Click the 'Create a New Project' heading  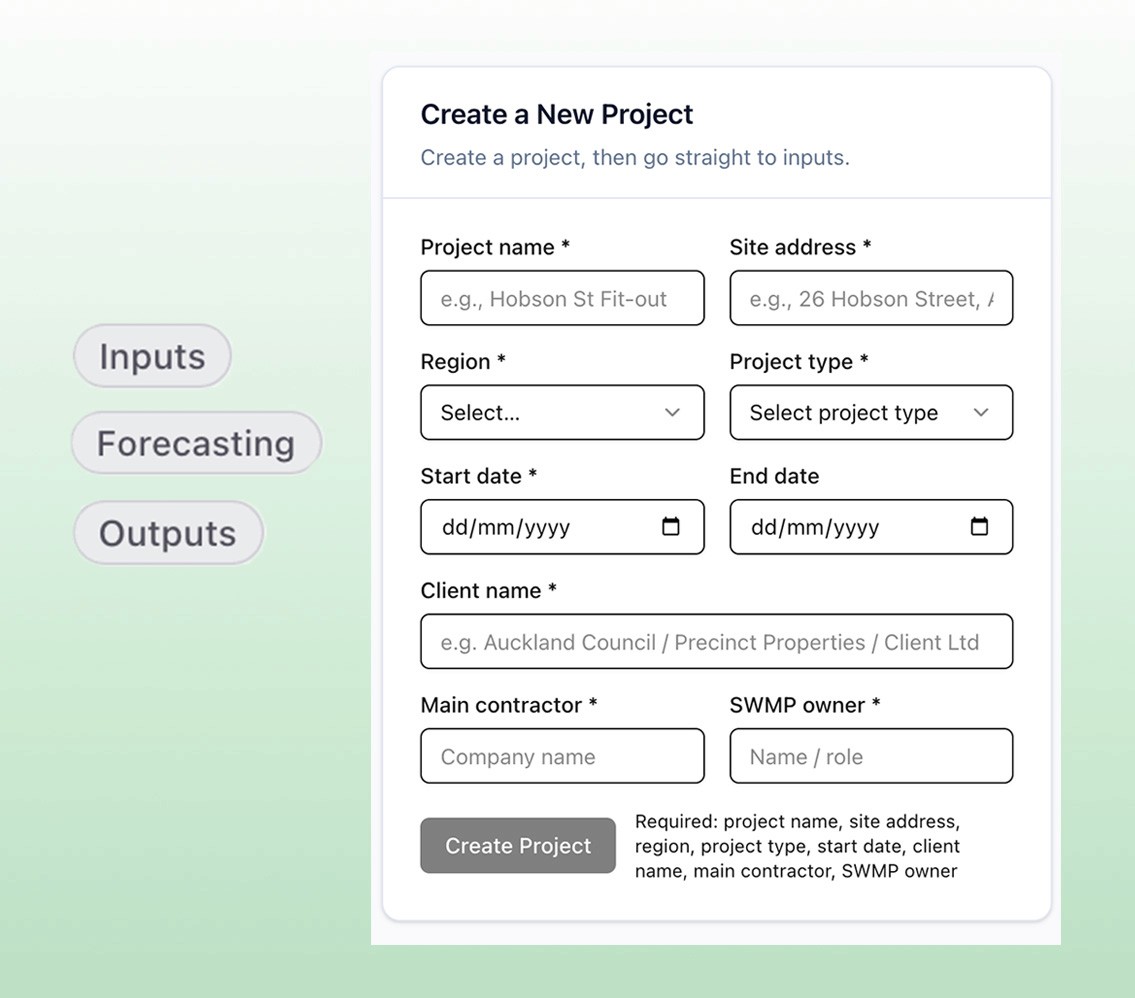556,114
